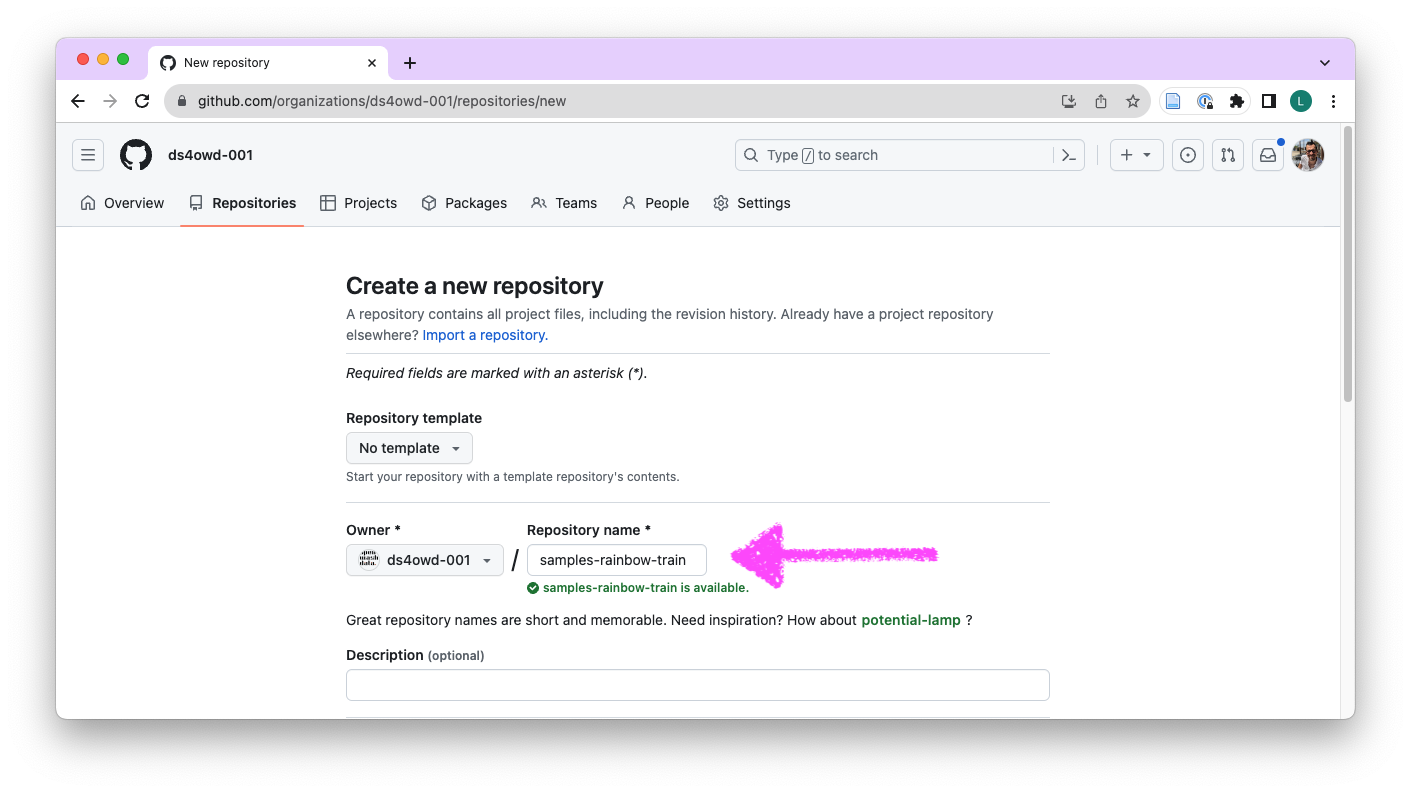This screenshot has height=793, width=1411.
Task: Reload the page
Action: pyautogui.click(x=142, y=101)
